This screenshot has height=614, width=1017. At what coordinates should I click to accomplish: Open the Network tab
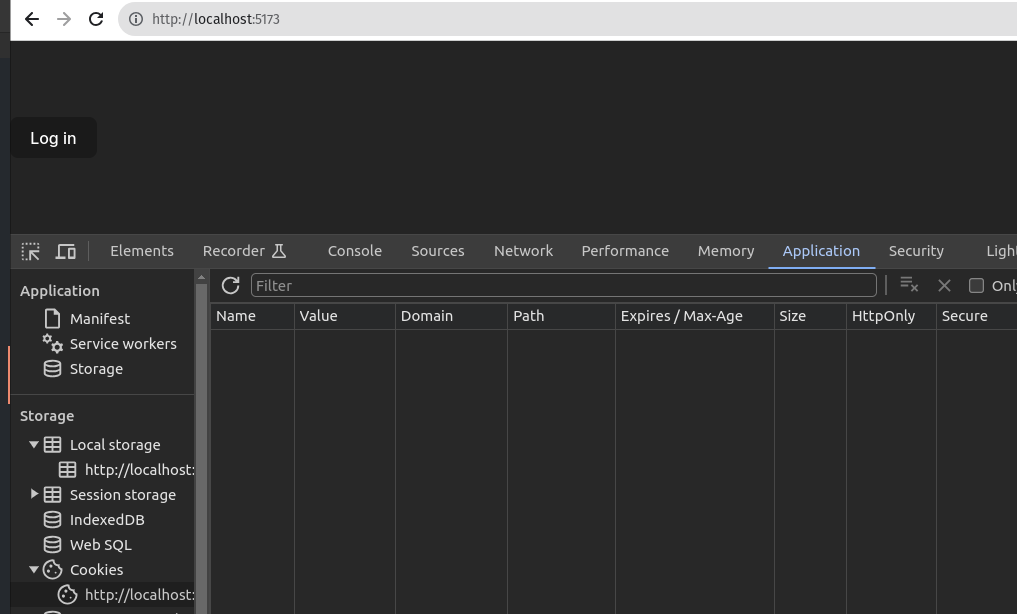click(x=523, y=251)
